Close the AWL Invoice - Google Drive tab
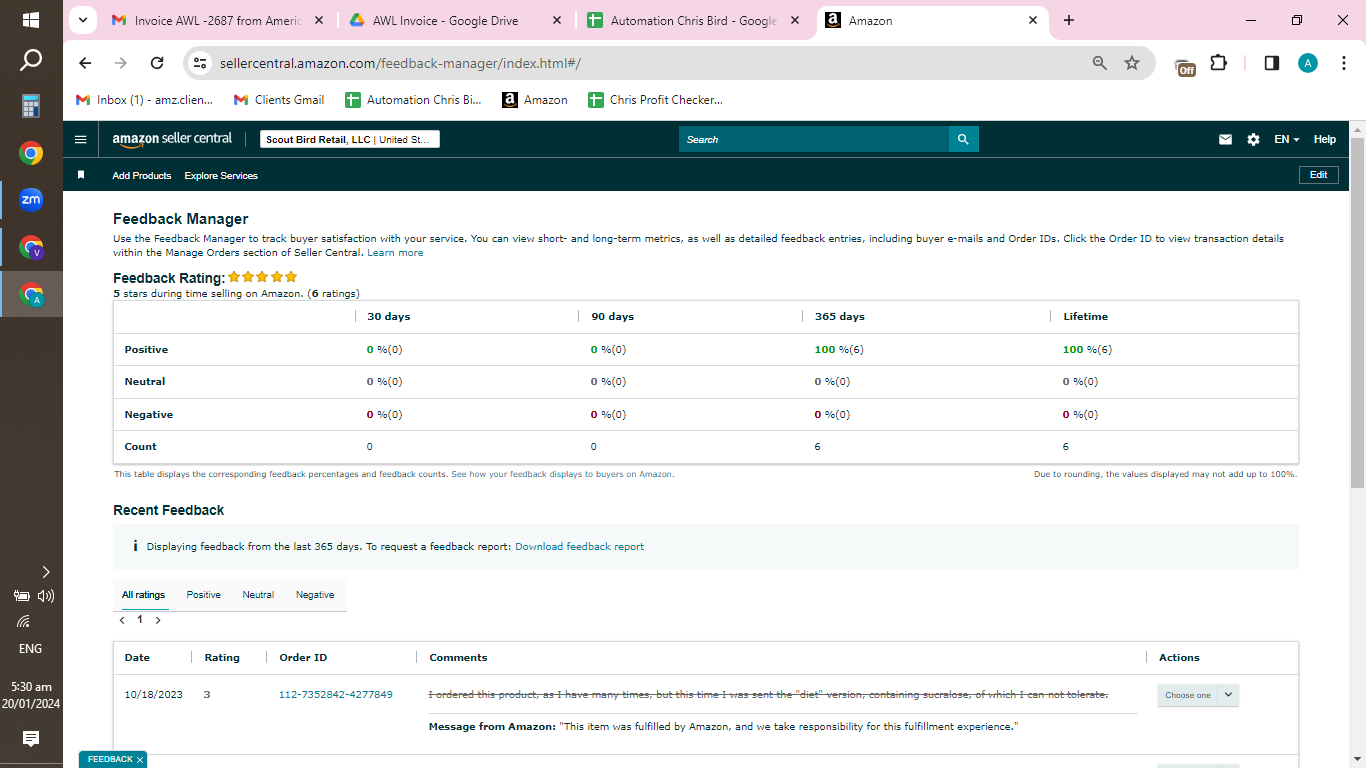Screen dimensions: 1366x768 (x=556, y=20)
